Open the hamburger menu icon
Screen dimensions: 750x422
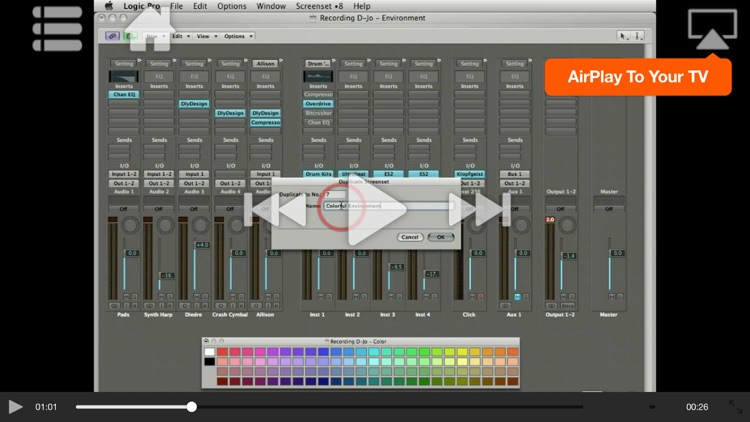point(57,29)
